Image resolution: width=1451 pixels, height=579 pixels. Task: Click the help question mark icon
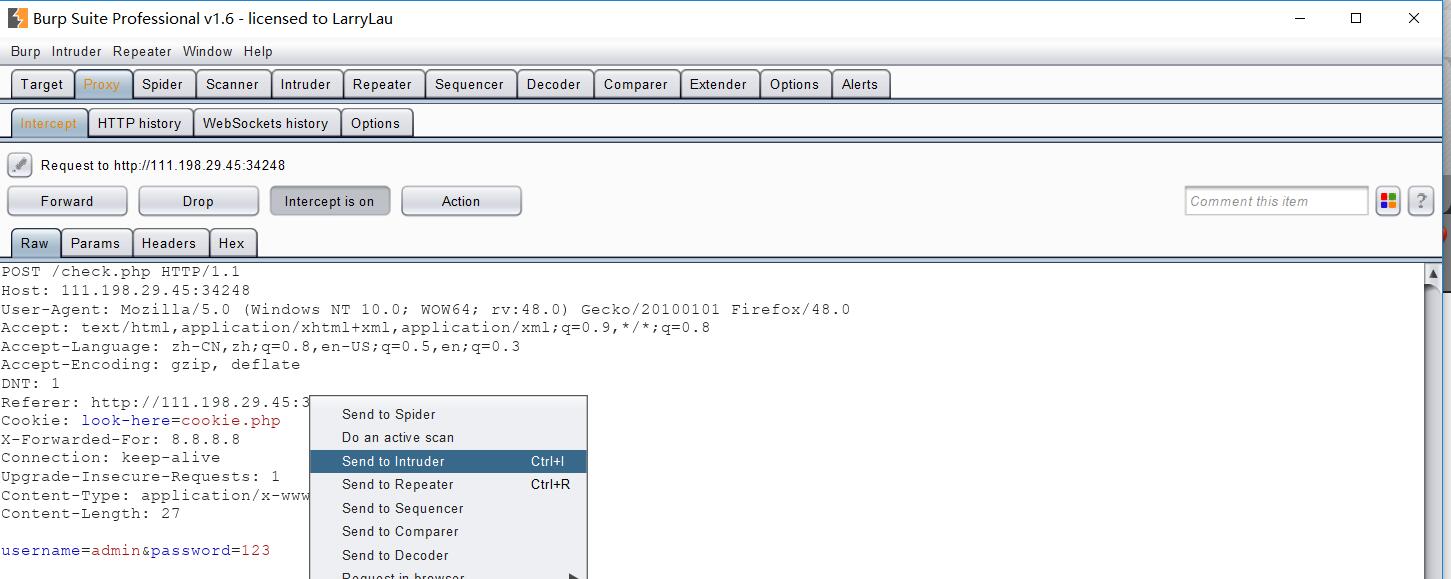coord(1421,201)
